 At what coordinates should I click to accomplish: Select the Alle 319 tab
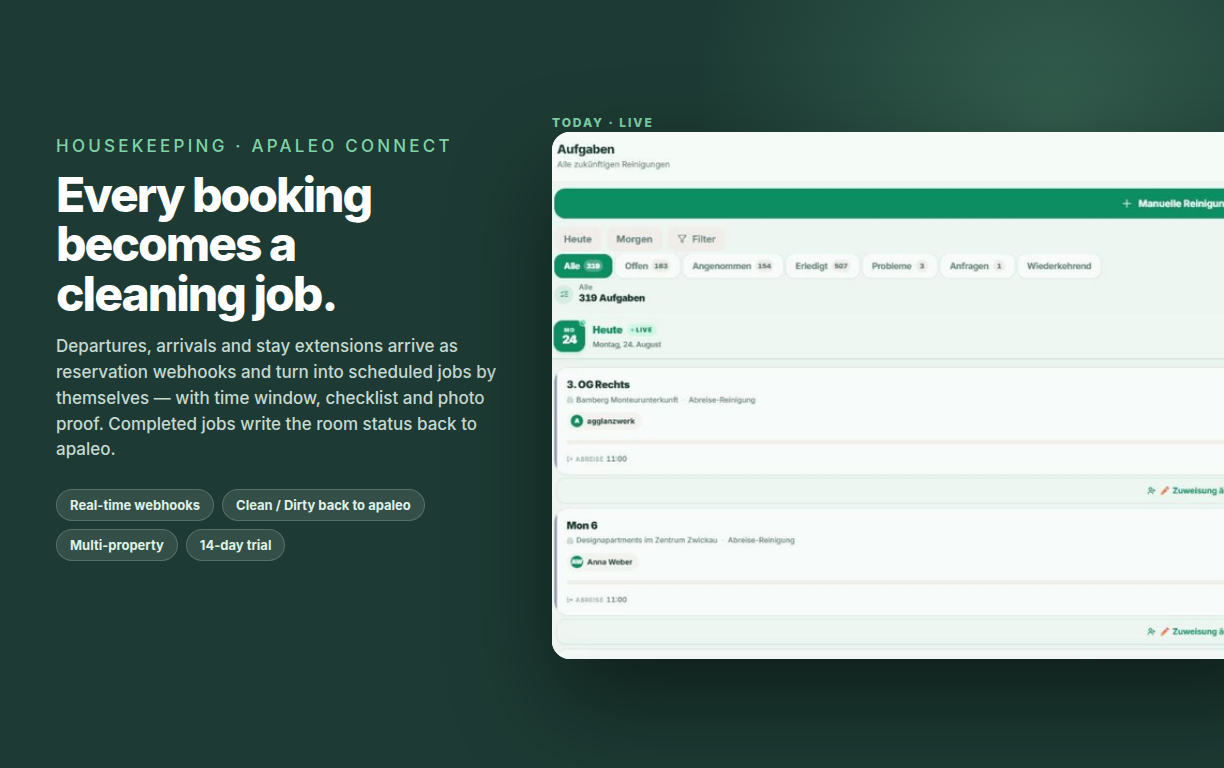pyautogui.click(x=583, y=266)
